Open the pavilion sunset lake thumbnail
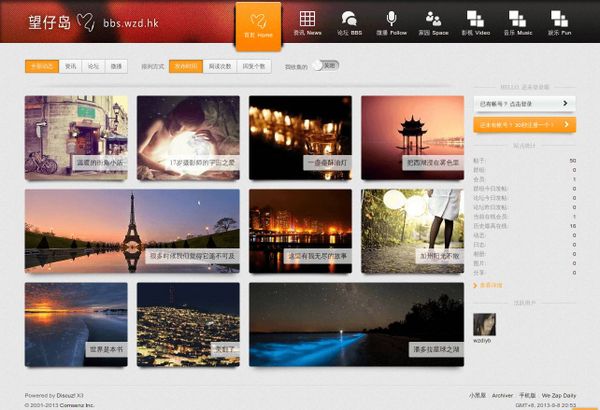This screenshot has height=410, width=600. coord(412,138)
